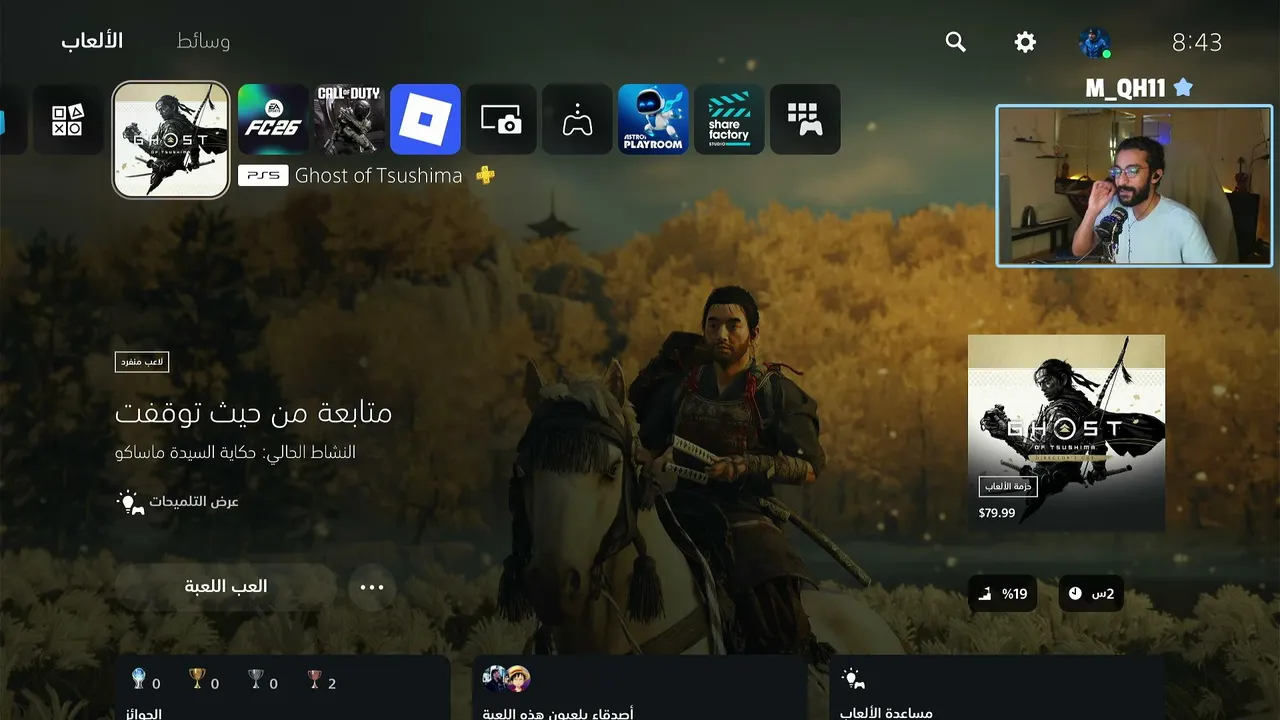Screen dimensions: 1280x720
Task: Open the أصدقاء يلعبون هذه اللعبة card title
Action: pos(558,714)
